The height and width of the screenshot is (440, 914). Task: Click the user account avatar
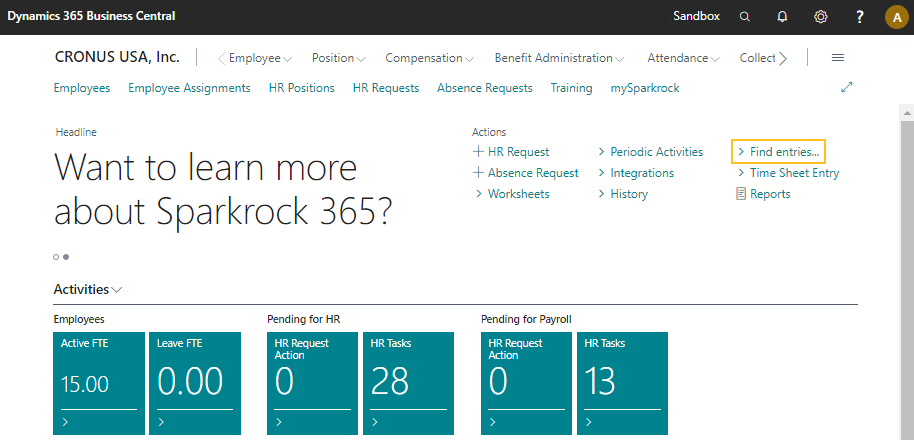click(896, 17)
